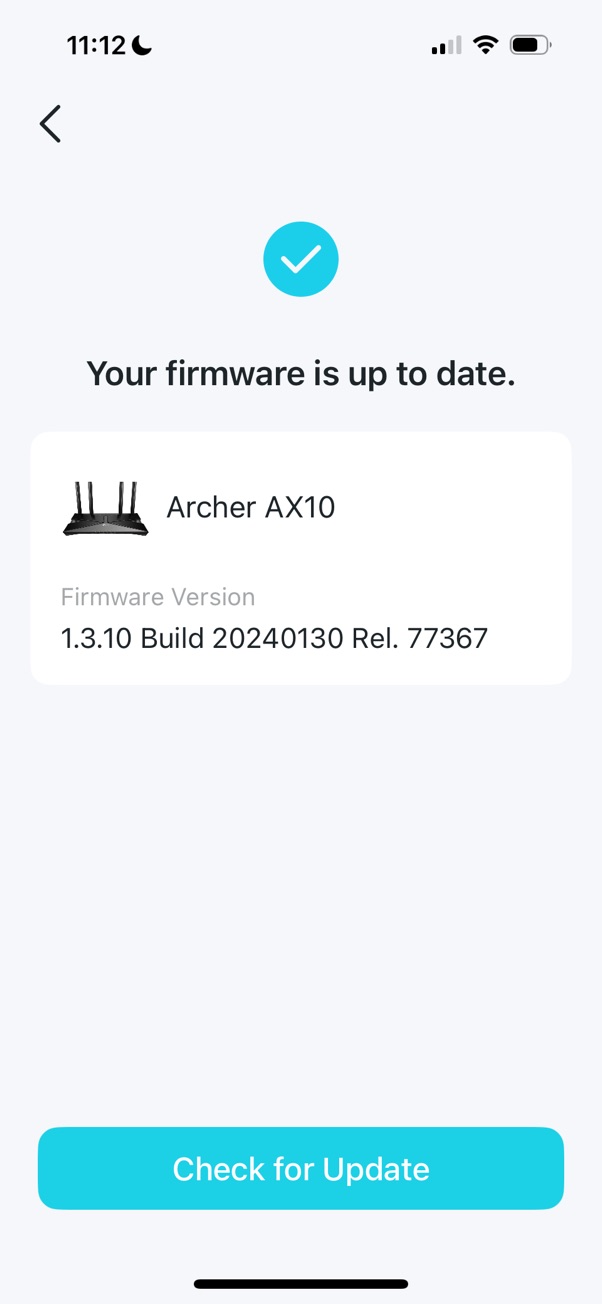Tap the blank area beneath the firmware card
The image size is (602, 1304).
[x=301, y=900]
